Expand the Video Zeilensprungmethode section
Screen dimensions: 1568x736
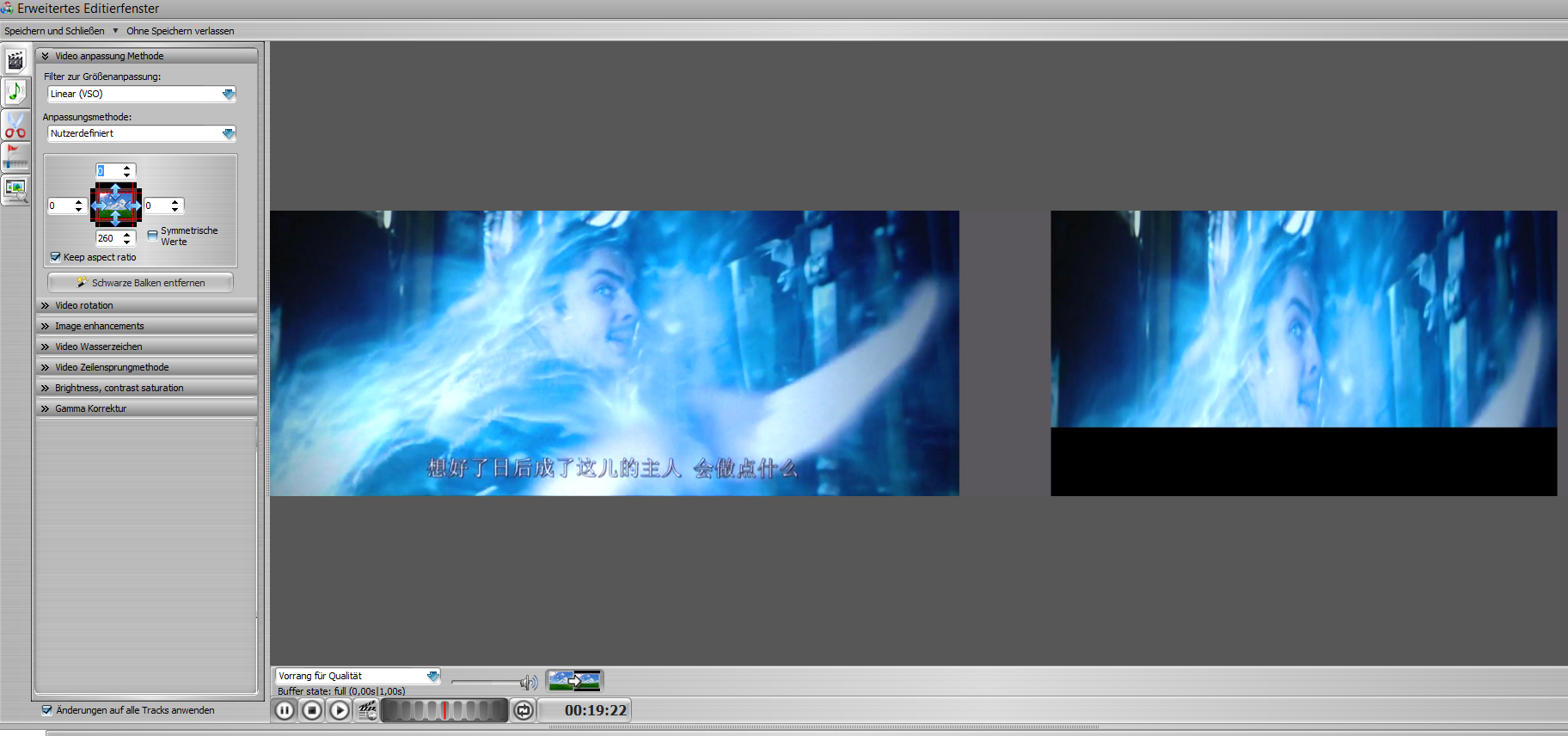click(x=146, y=367)
